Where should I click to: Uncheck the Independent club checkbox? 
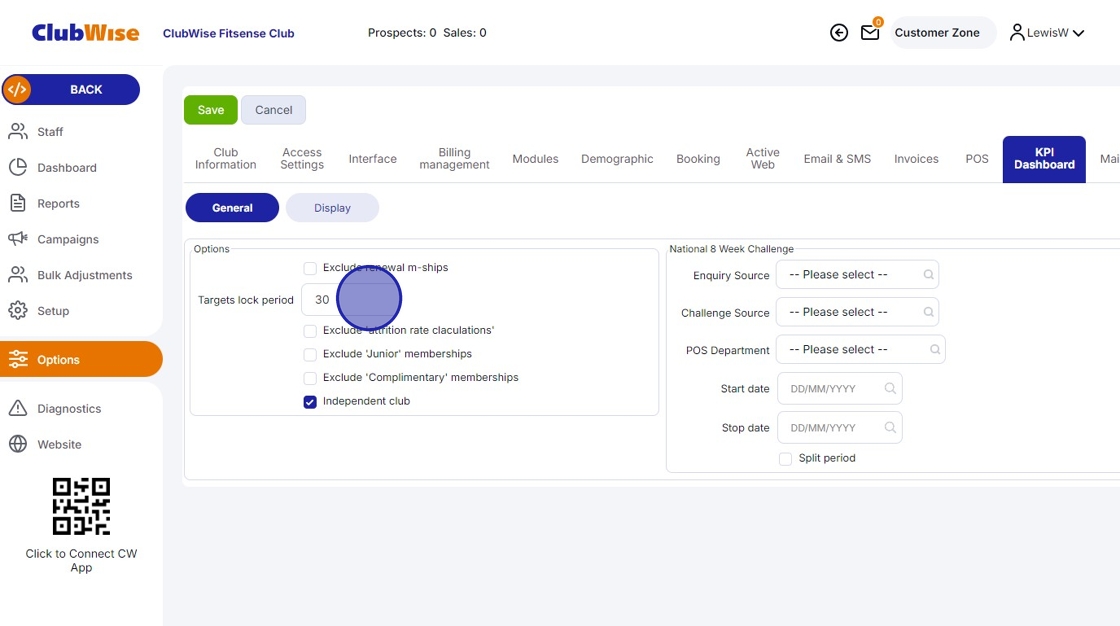[x=310, y=402]
